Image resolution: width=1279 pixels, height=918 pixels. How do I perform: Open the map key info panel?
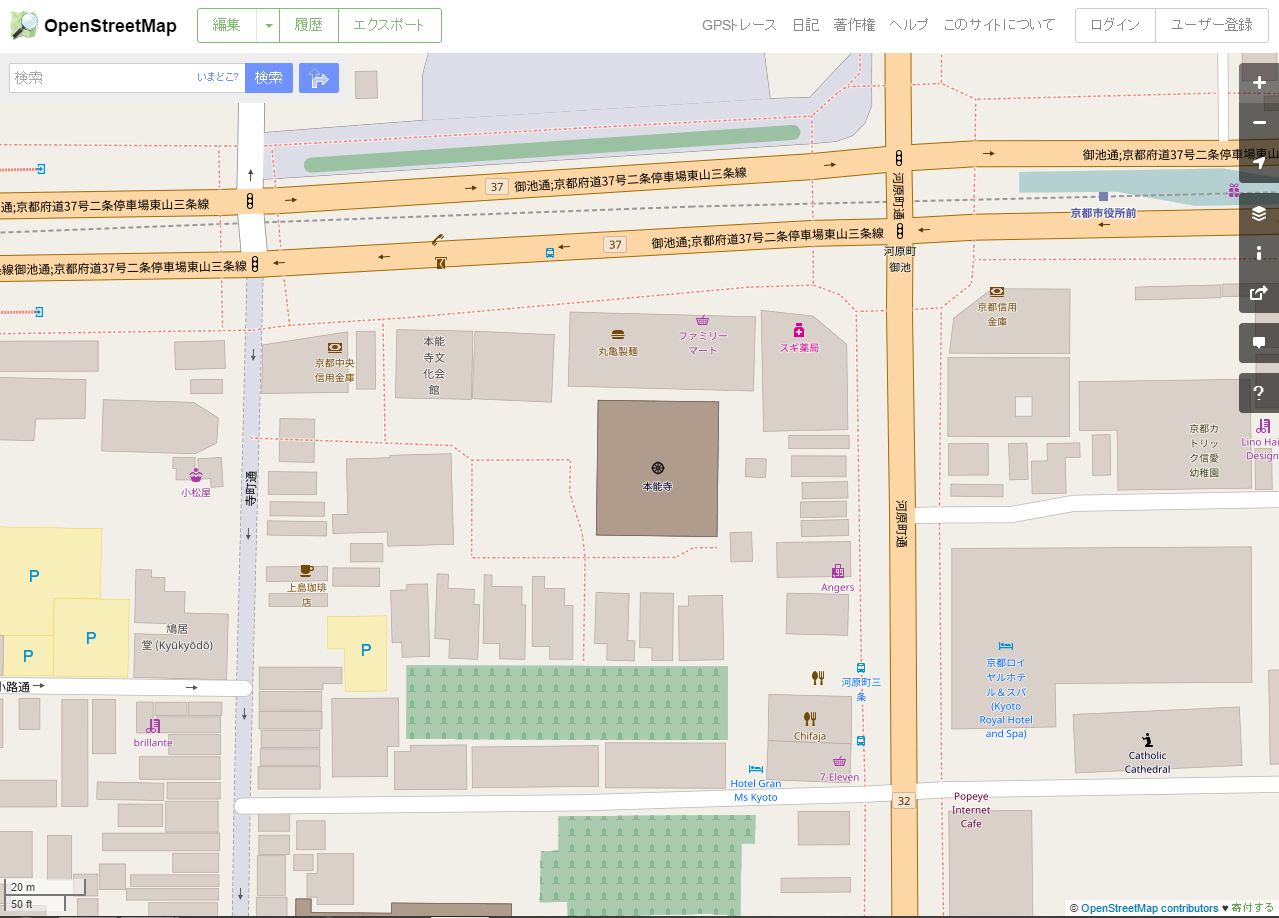tap(1259, 253)
